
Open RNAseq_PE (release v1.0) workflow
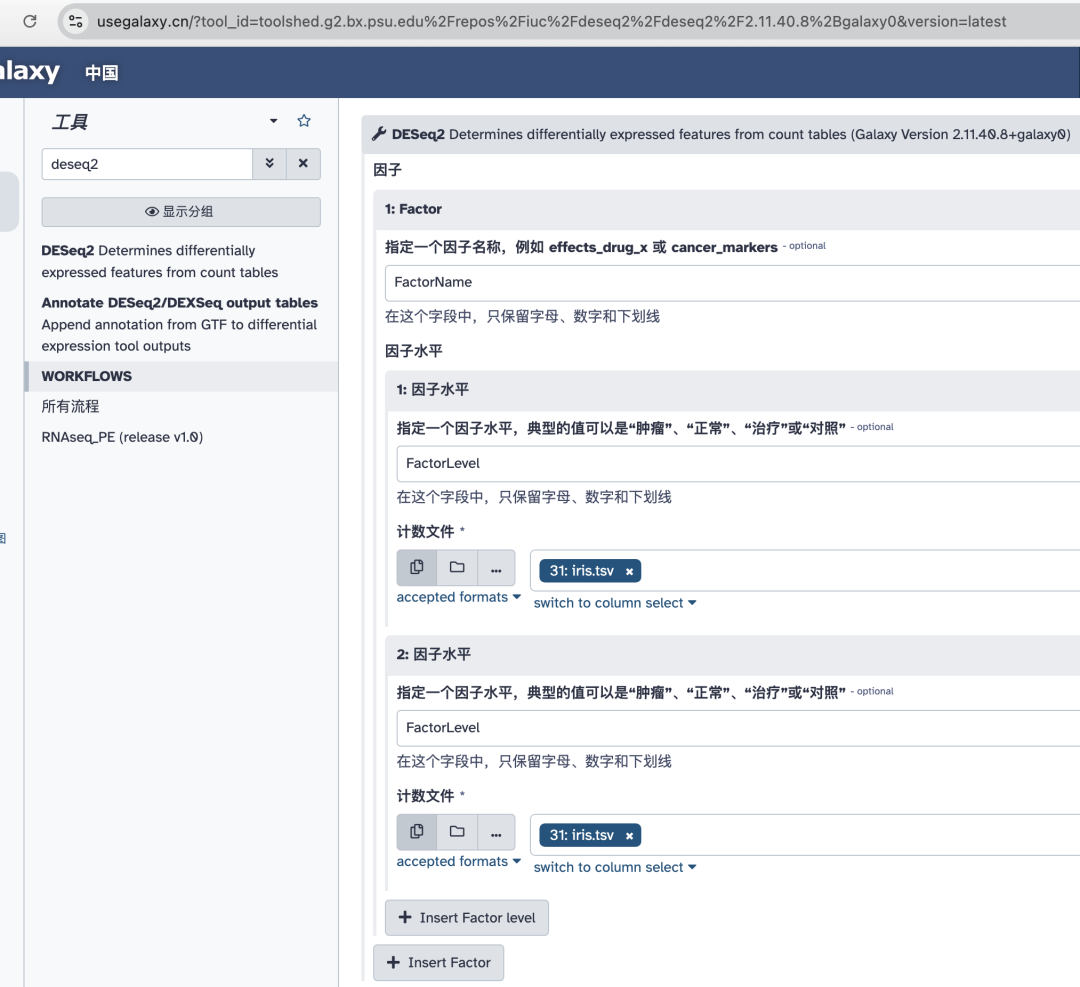point(122,437)
